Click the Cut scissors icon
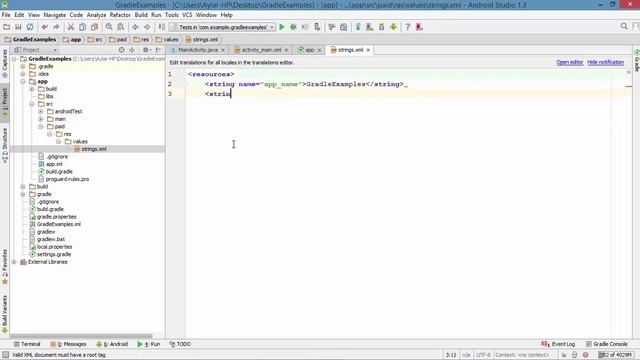Viewport: 640px width, 360px height. coord(71,27)
